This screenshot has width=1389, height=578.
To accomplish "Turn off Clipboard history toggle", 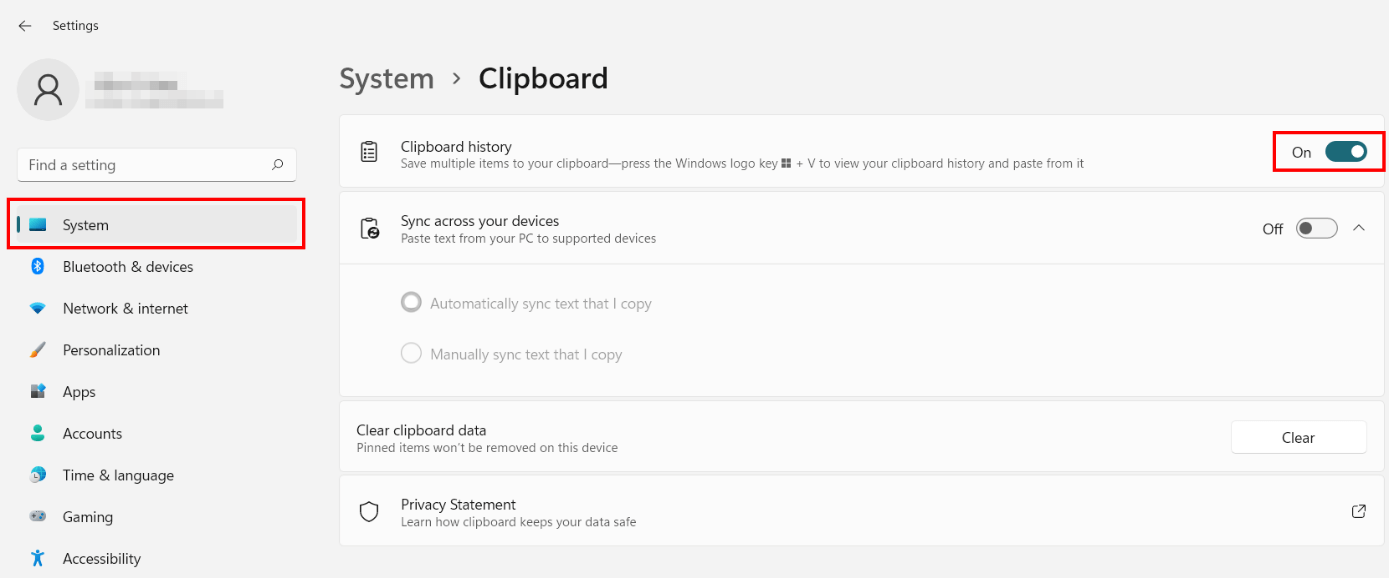I will click(1345, 152).
